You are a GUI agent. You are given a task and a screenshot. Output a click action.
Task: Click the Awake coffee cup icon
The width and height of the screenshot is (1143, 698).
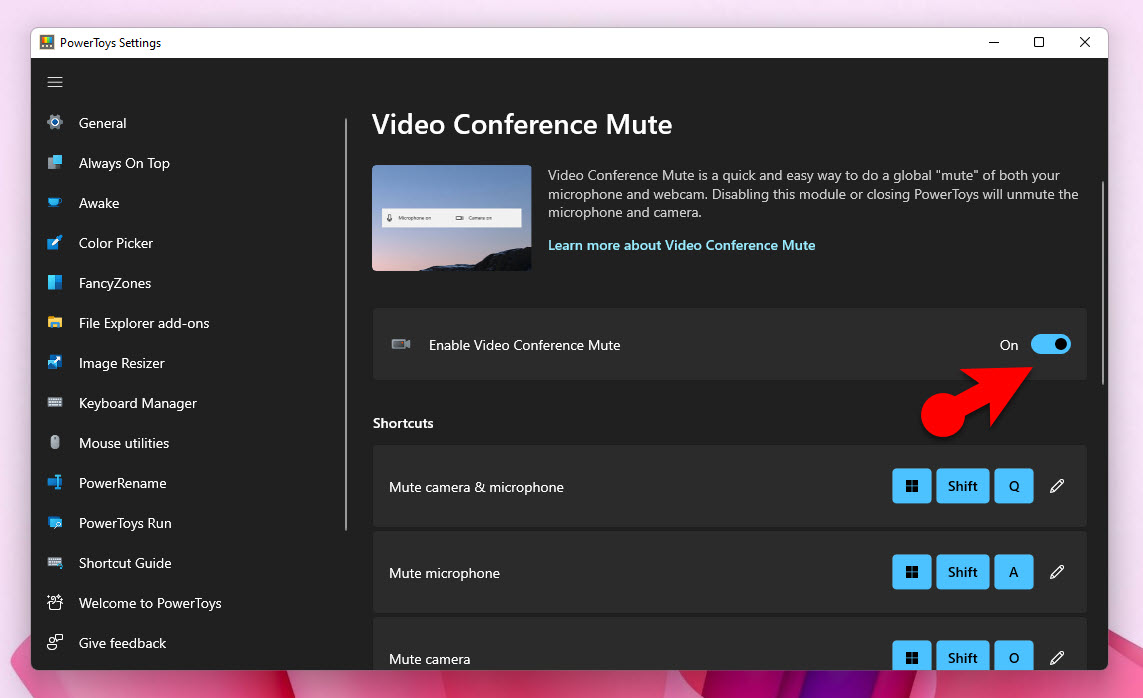click(55, 203)
